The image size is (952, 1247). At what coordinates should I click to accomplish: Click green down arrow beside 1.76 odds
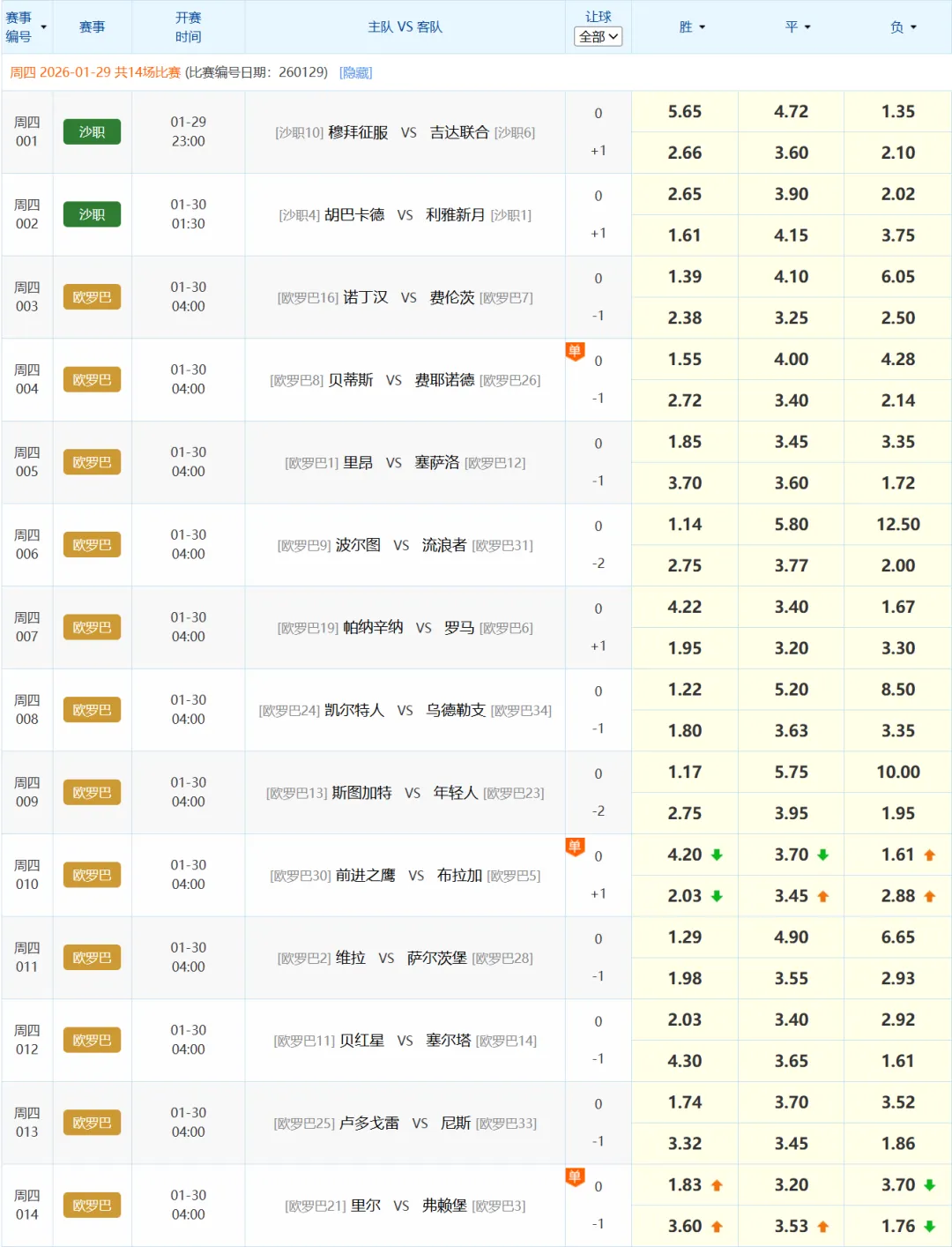coord(929,1226)
